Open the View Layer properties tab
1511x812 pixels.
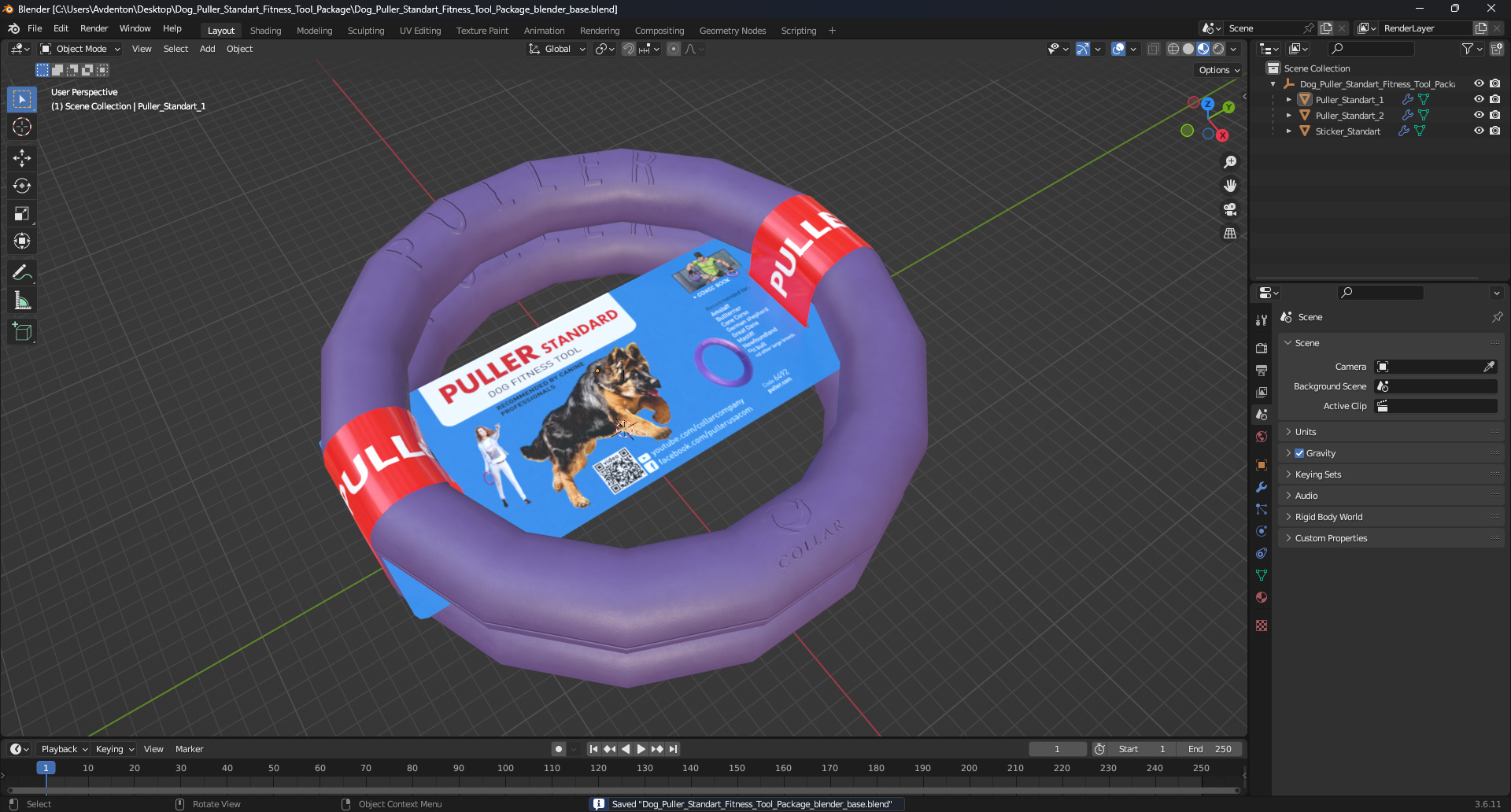pyautogui.click(x=1262, y=392)
